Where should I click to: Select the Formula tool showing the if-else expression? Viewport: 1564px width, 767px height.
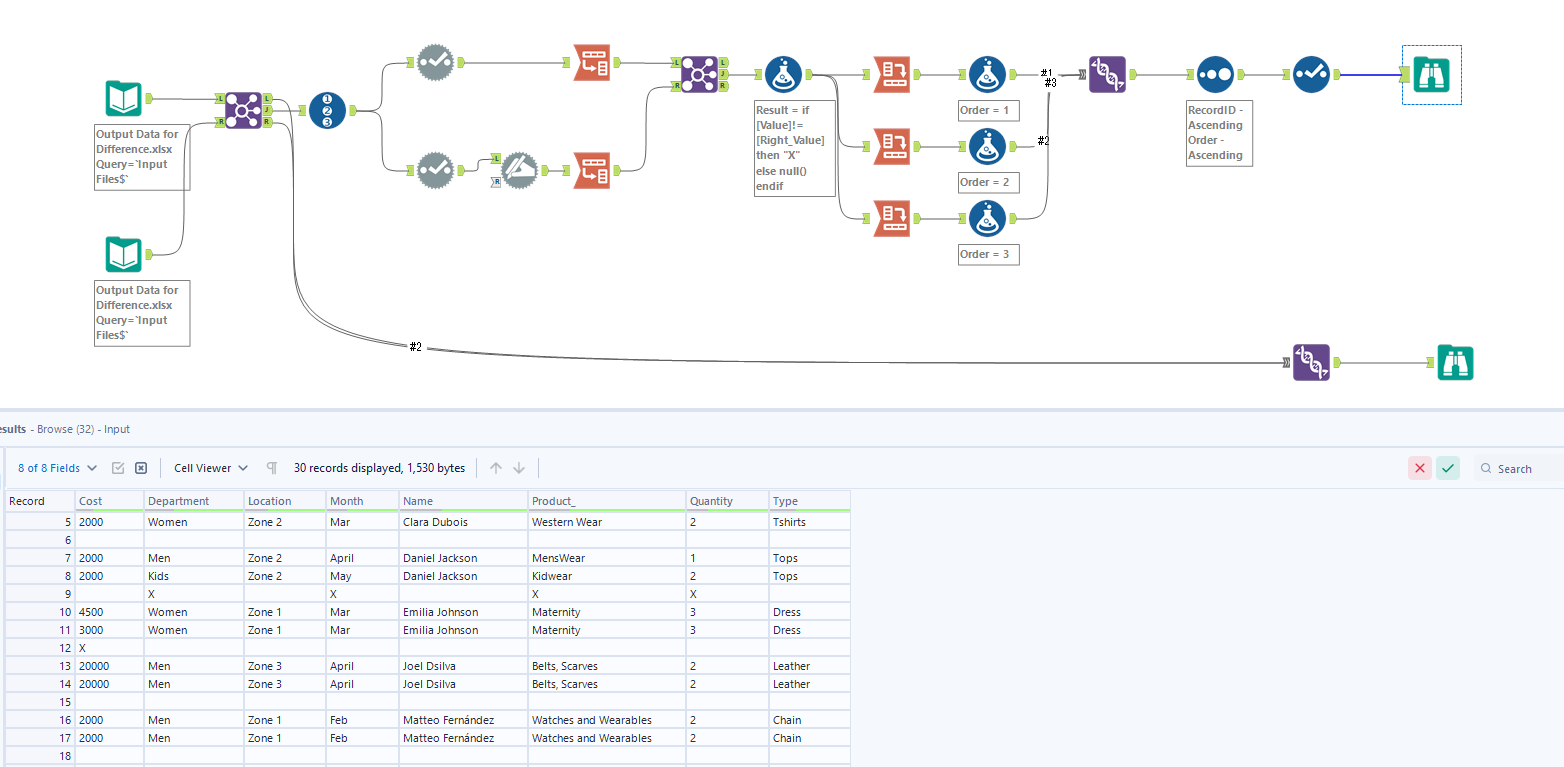783,74
